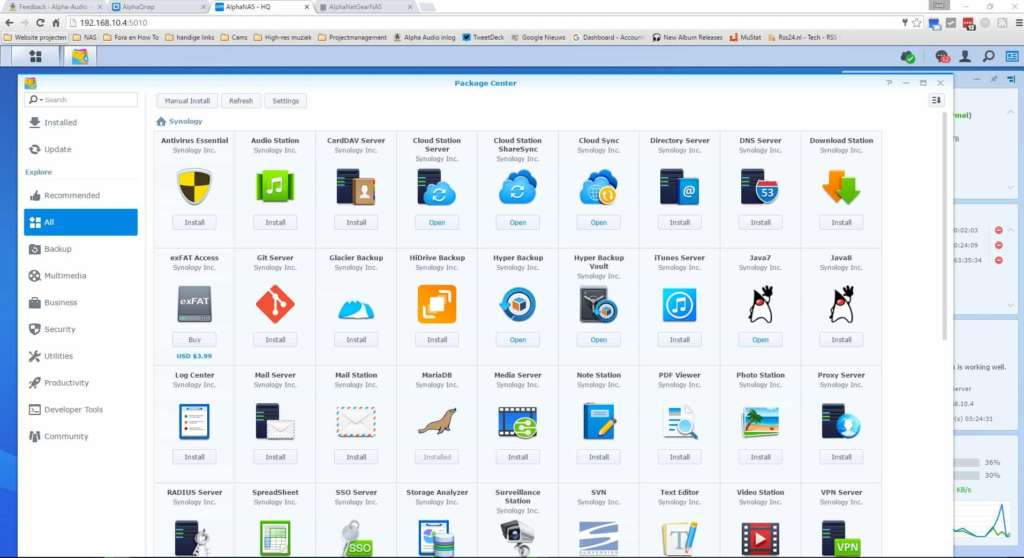Open the Cloud Sync package
This screenshot has height=558, width=1024.
click(599, 223)
